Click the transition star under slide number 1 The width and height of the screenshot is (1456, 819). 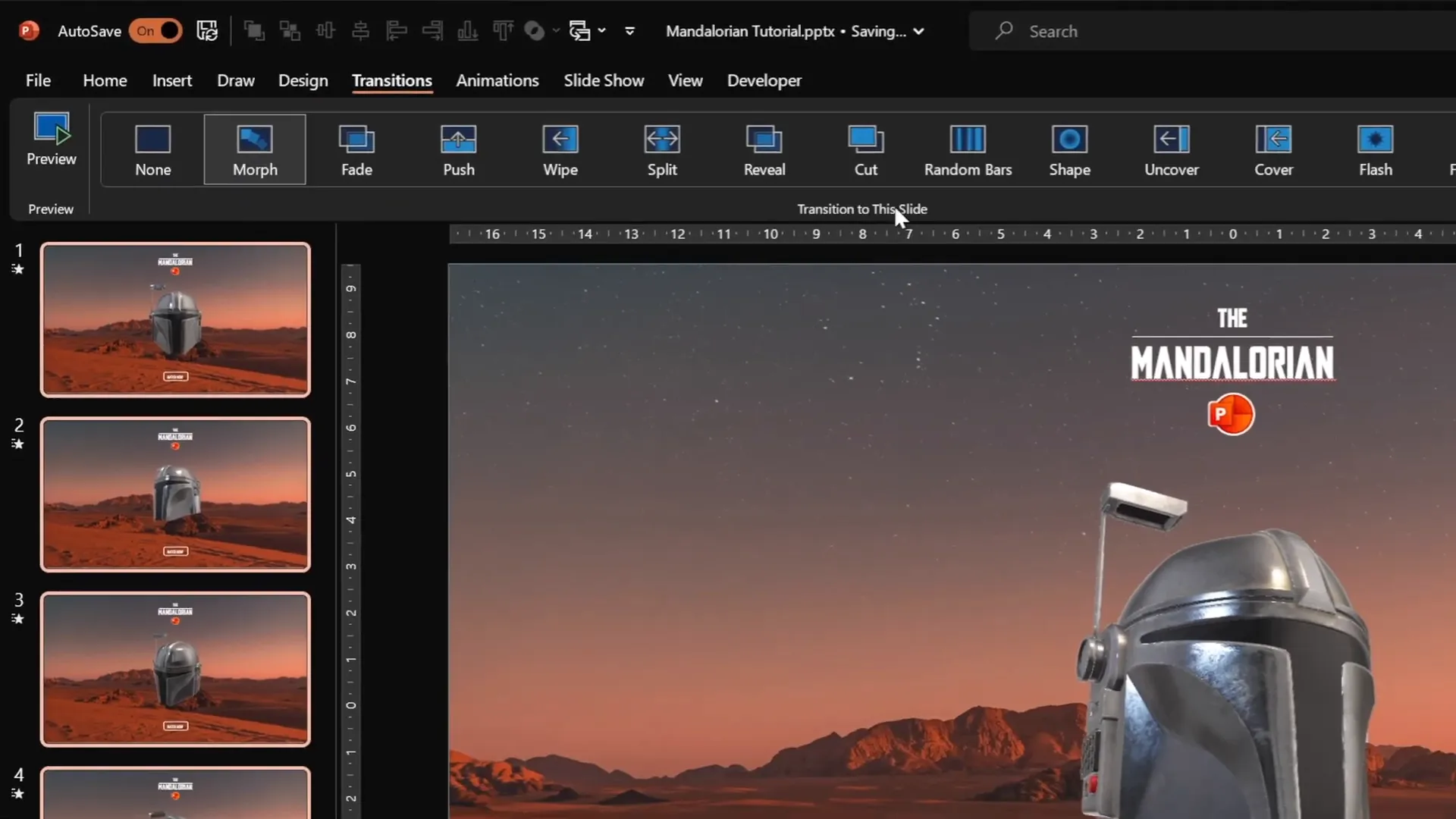tap(18, 269)
